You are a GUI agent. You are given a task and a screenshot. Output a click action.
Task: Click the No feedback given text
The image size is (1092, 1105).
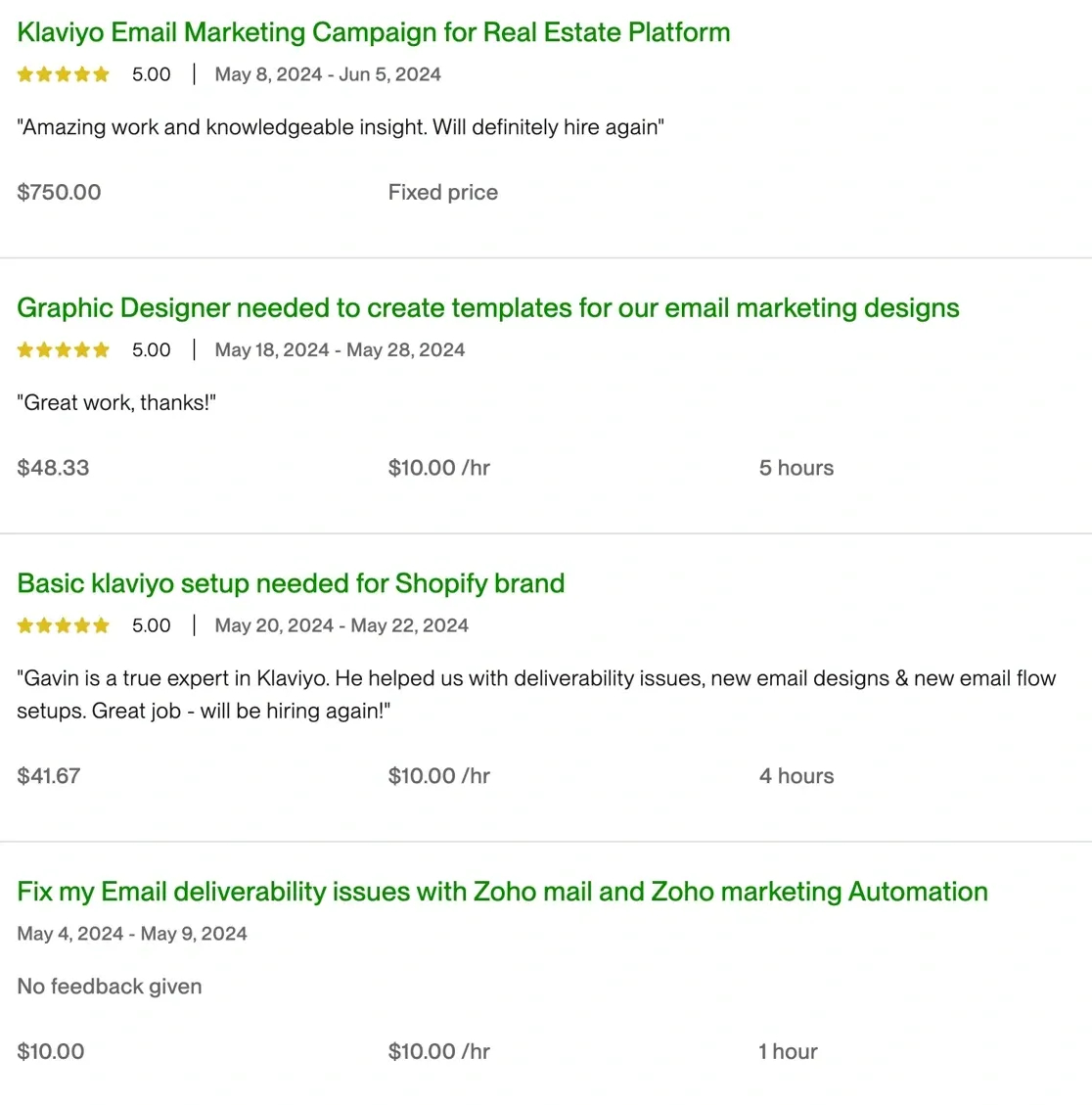pyautogui.click(x=110, y=987)
